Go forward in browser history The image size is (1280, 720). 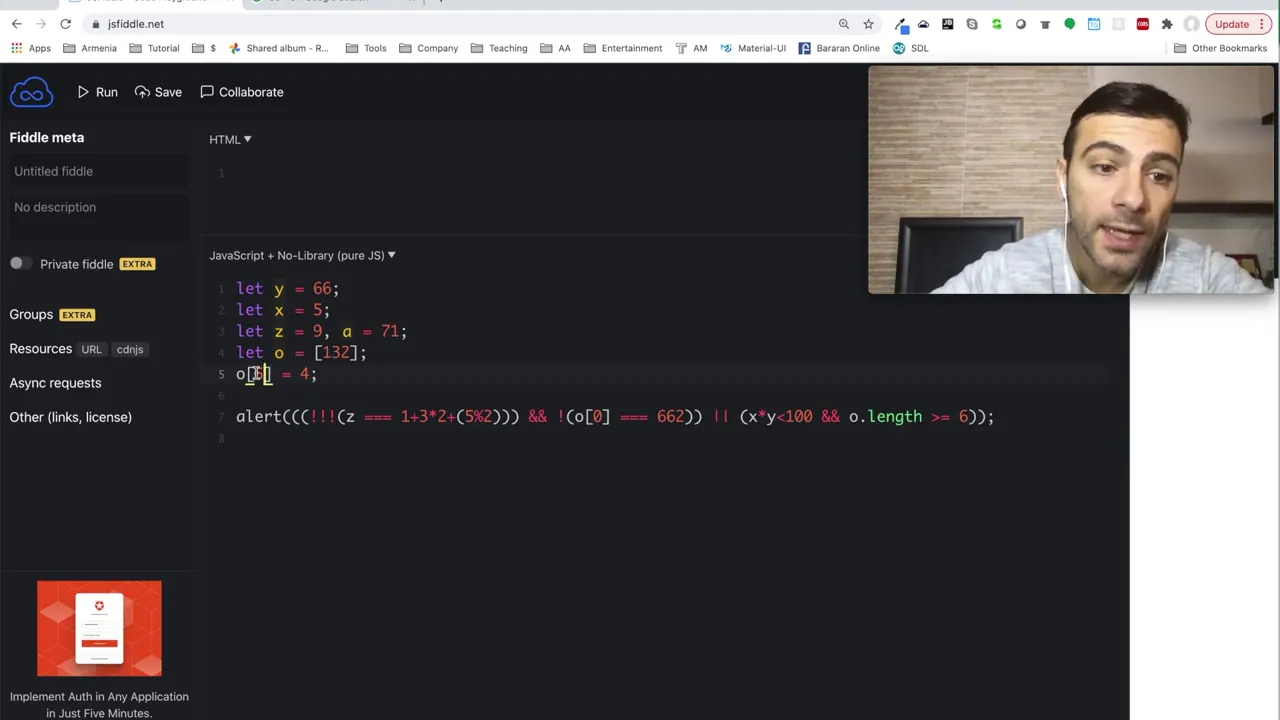pos(41,24)
